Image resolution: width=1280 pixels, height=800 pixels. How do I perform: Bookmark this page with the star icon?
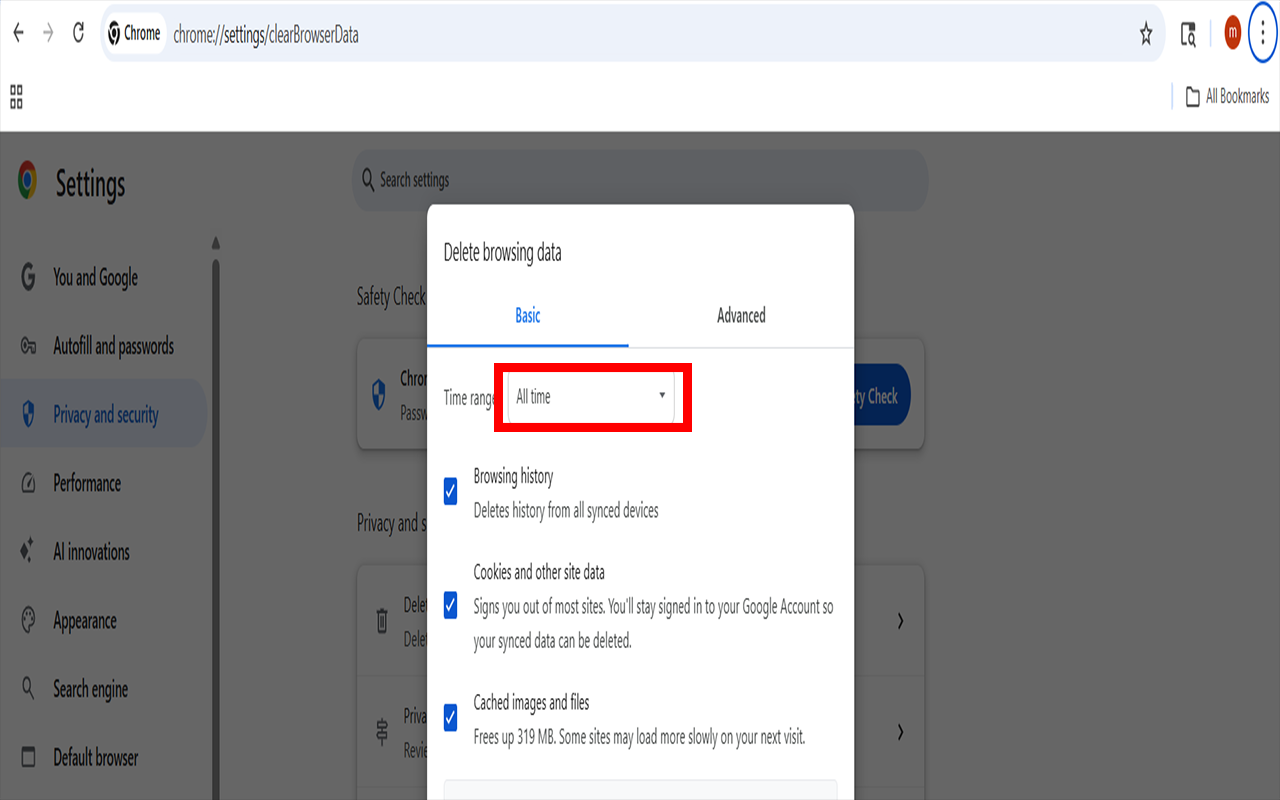point(1146,34)
